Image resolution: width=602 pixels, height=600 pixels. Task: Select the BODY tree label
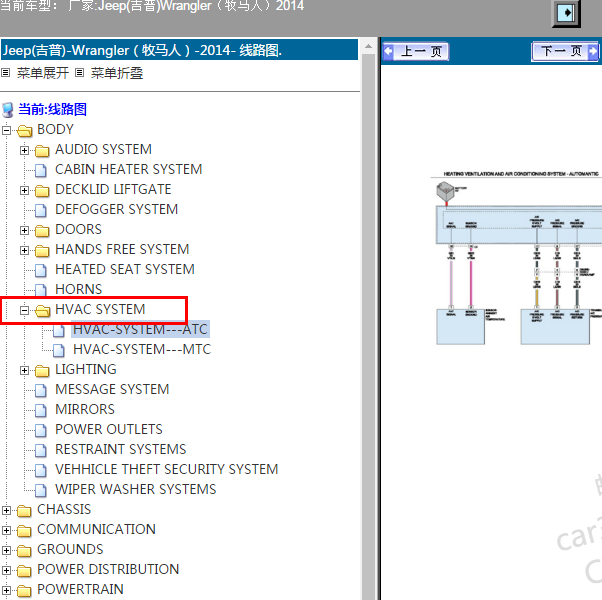pyautogui.click(x=55, y=129)
